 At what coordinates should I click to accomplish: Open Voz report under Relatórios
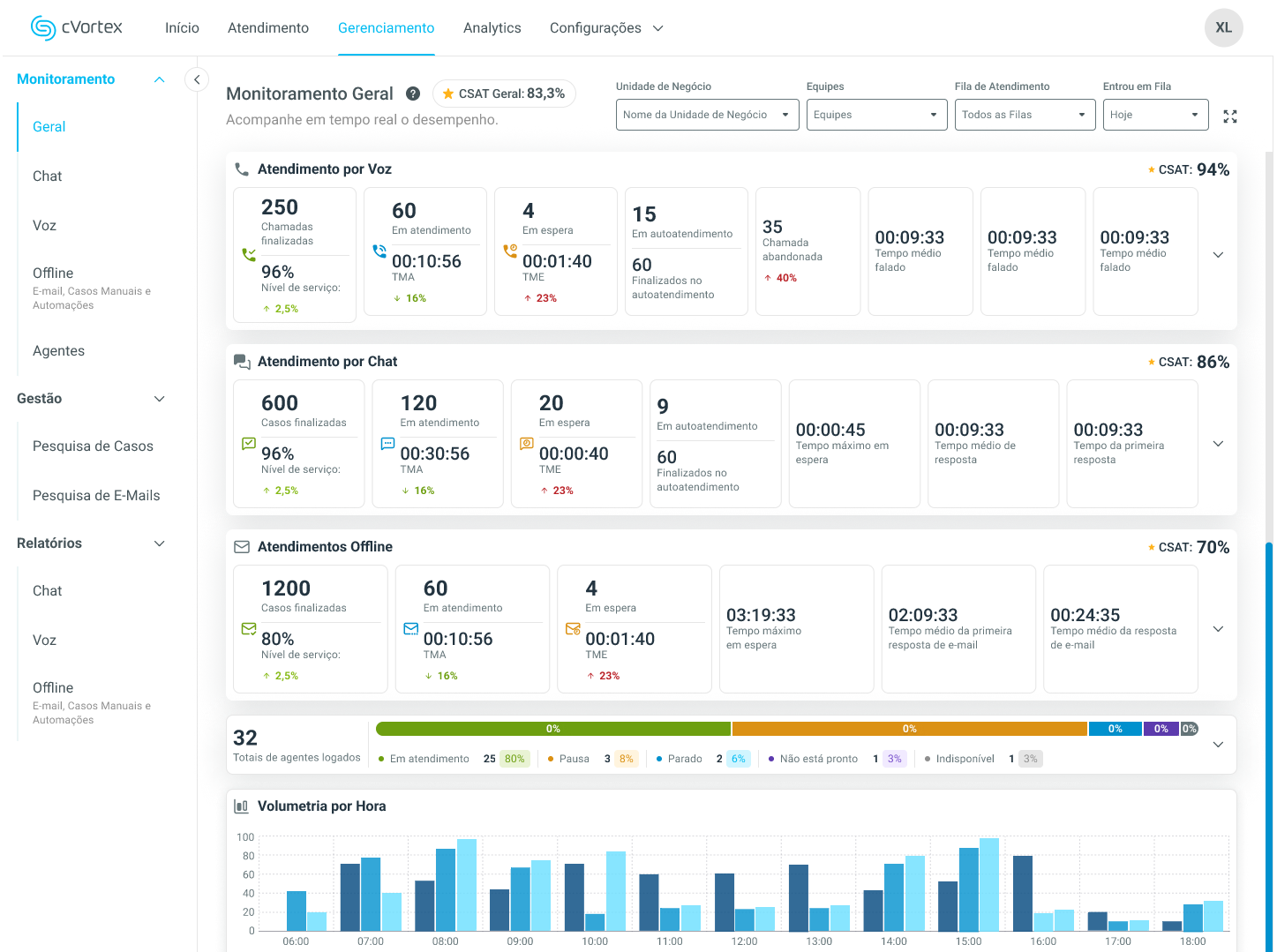tap(45, 641)
